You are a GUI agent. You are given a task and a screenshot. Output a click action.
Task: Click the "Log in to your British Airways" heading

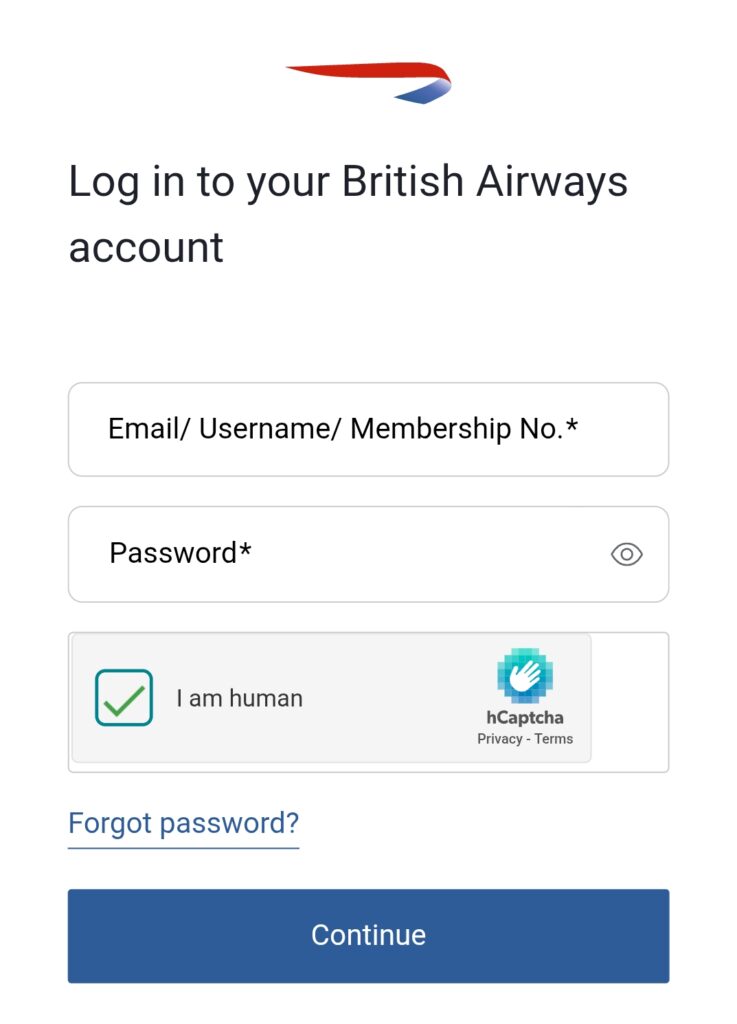(348, 182)
